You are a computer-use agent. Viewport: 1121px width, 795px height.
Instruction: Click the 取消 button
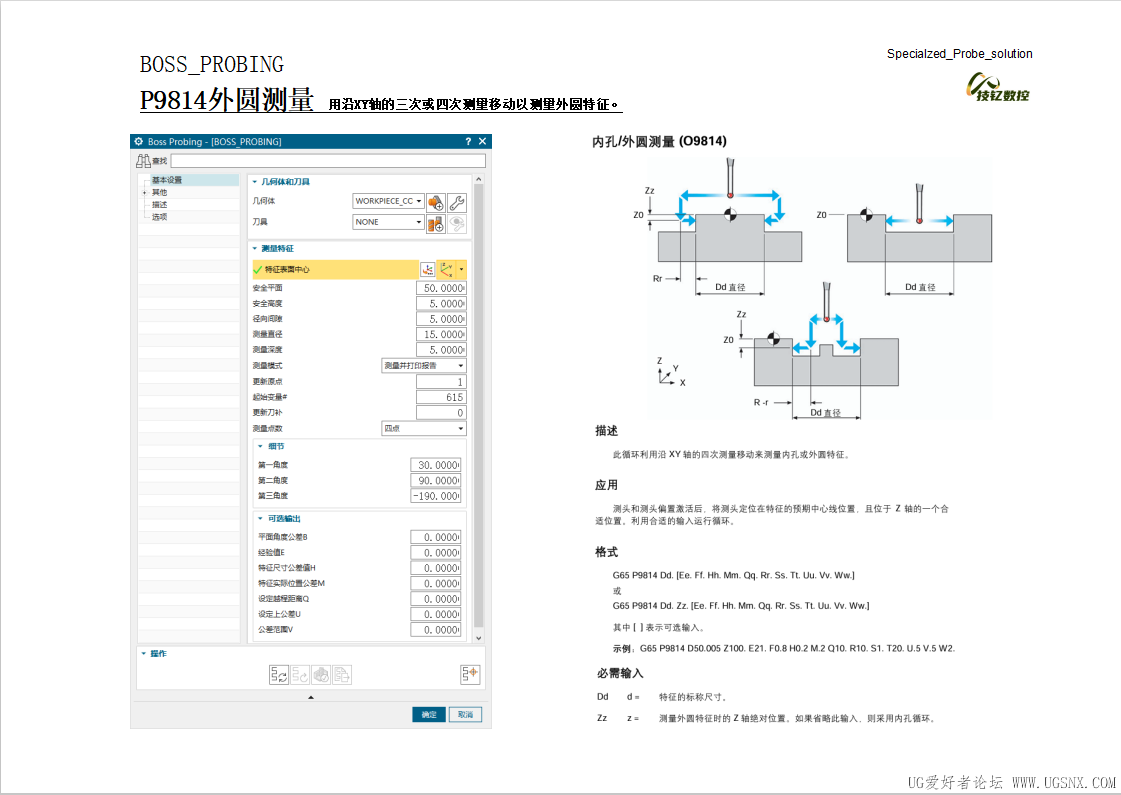pos(465,714)
